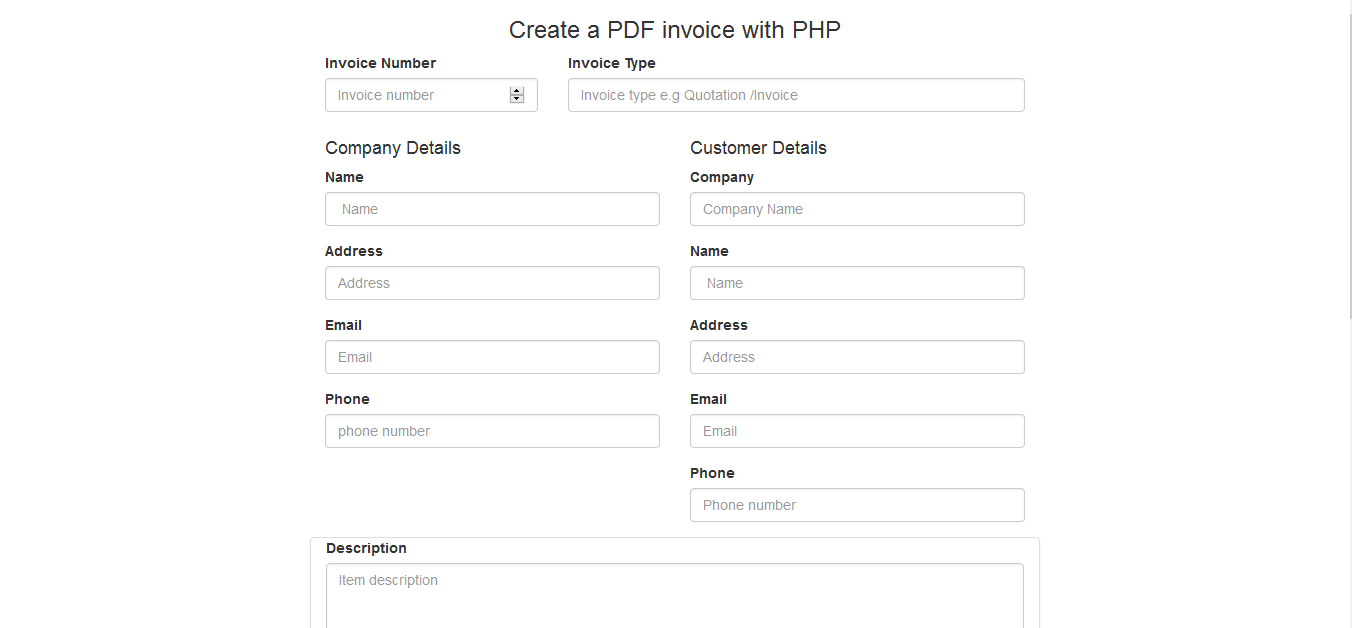1352x628 pixels.
Task: Click the Invoice Number input field
Action: point(420,94)
